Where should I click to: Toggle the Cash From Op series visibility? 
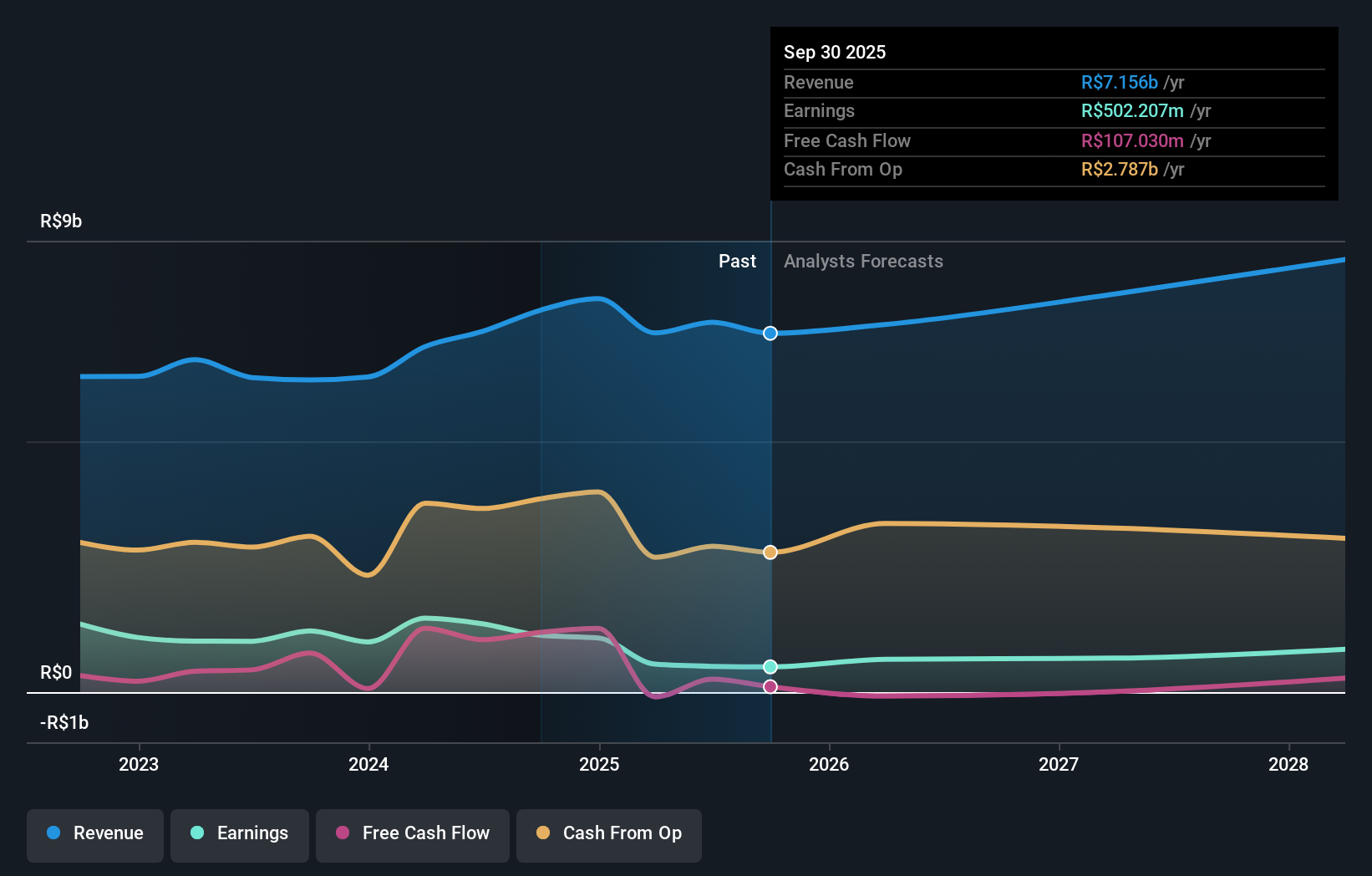click(x=608, y=835)
